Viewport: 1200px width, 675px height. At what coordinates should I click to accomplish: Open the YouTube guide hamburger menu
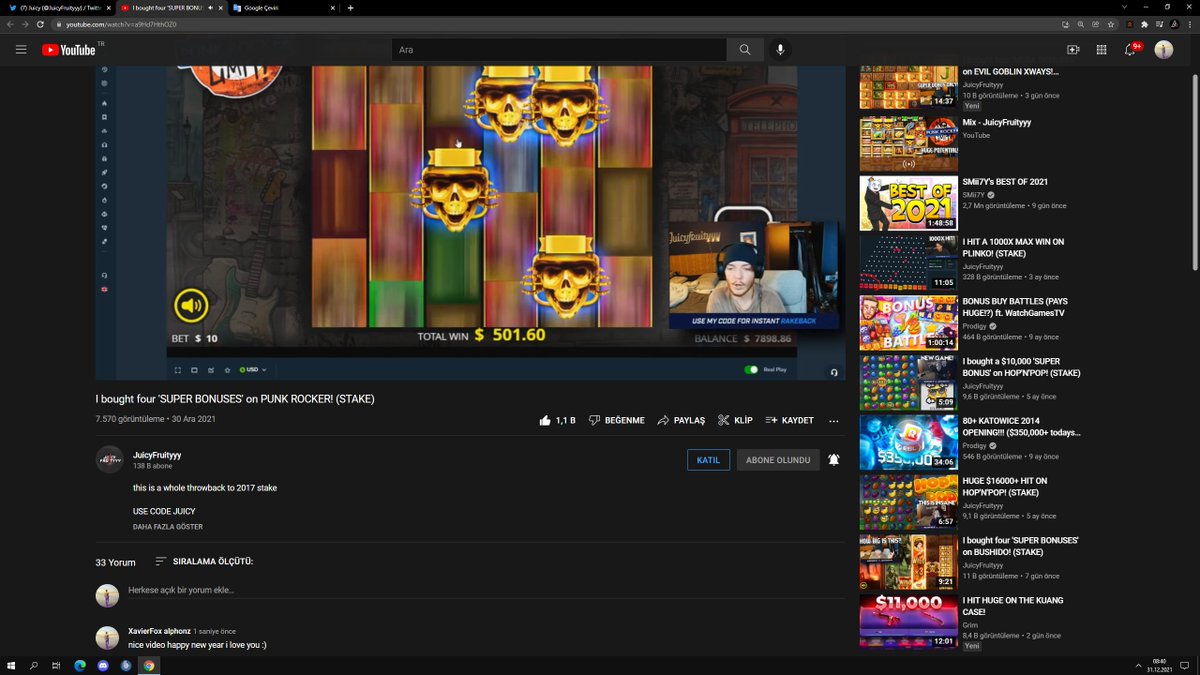(x=21, y=49)
